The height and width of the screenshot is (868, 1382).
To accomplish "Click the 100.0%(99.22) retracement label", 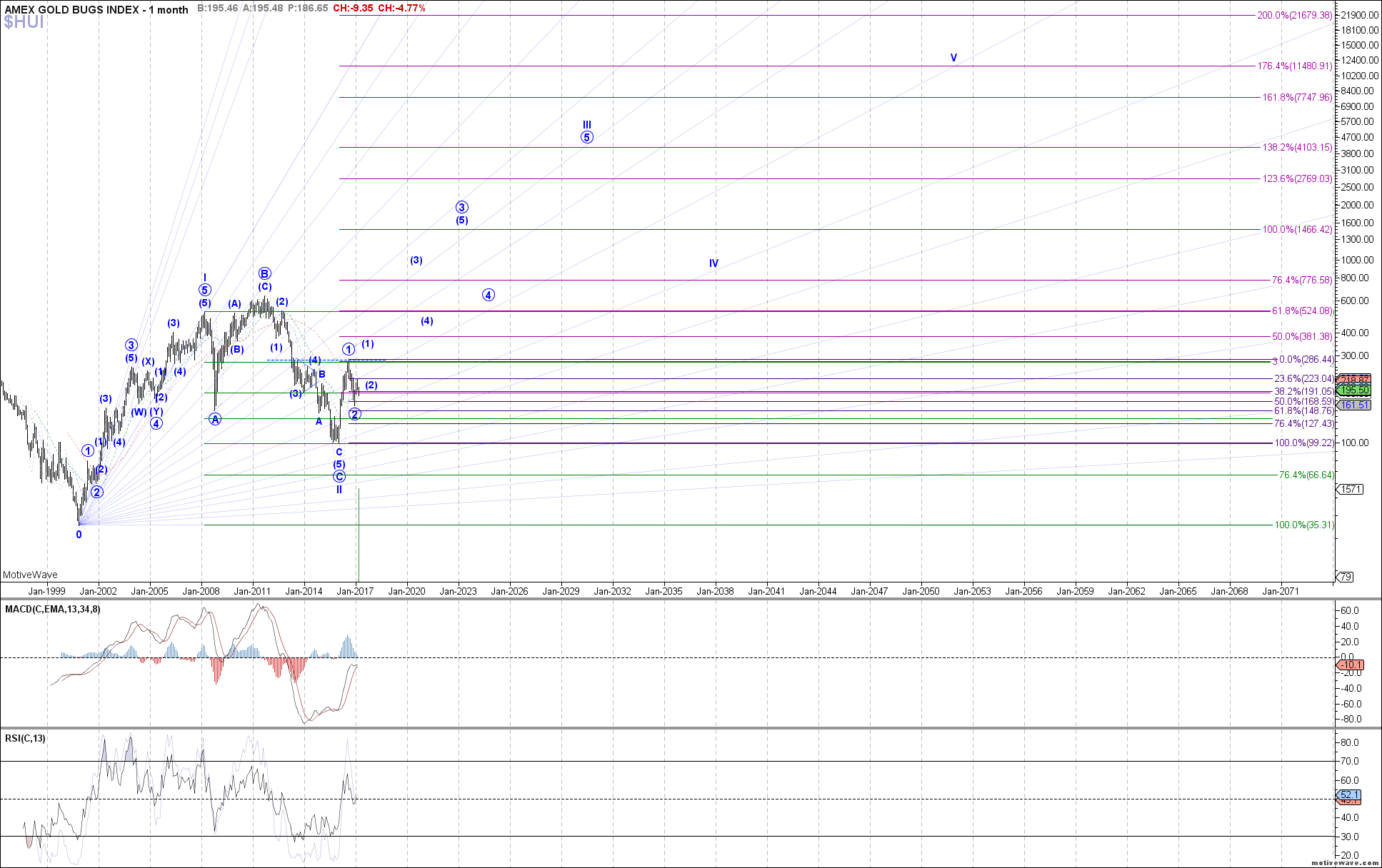I will tap(1303, 443).
